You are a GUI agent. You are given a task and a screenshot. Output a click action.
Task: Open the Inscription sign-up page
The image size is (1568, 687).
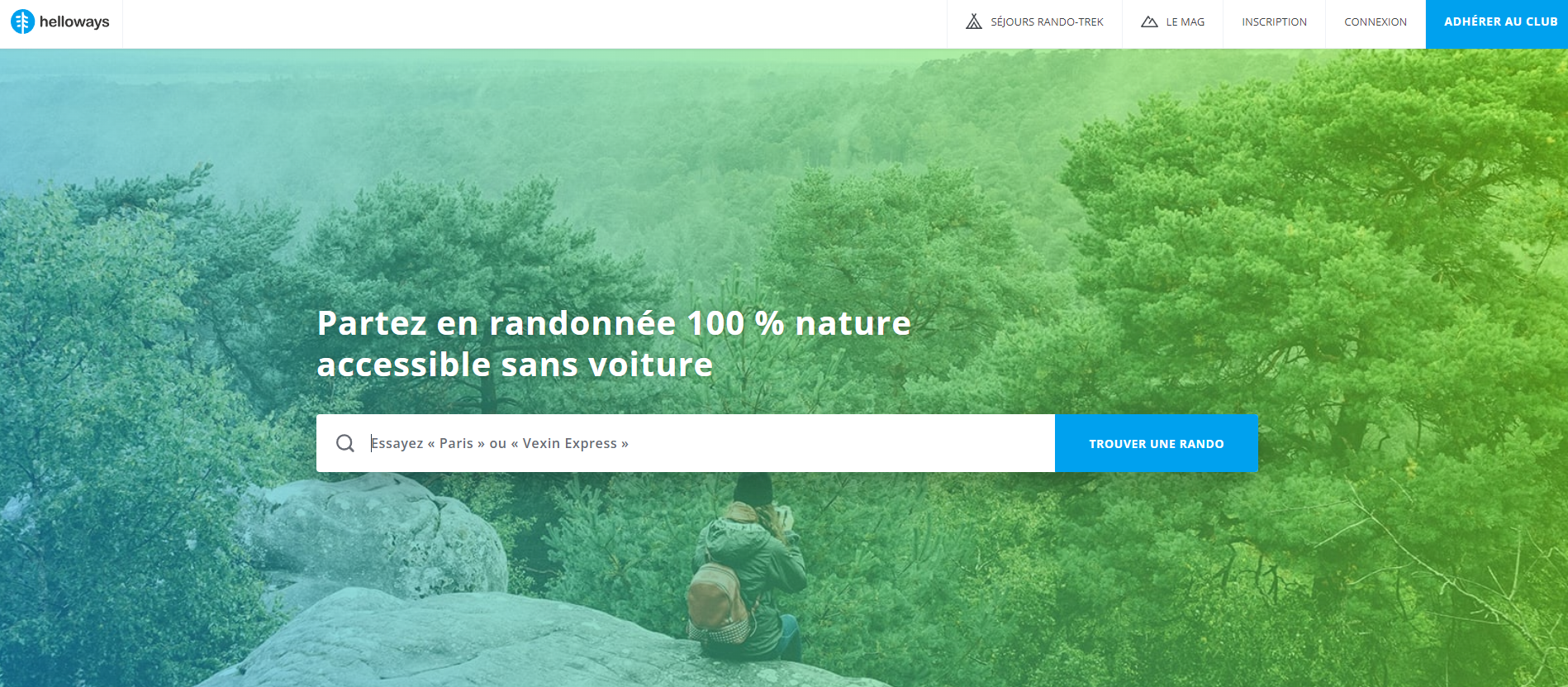click(1274, 22)
